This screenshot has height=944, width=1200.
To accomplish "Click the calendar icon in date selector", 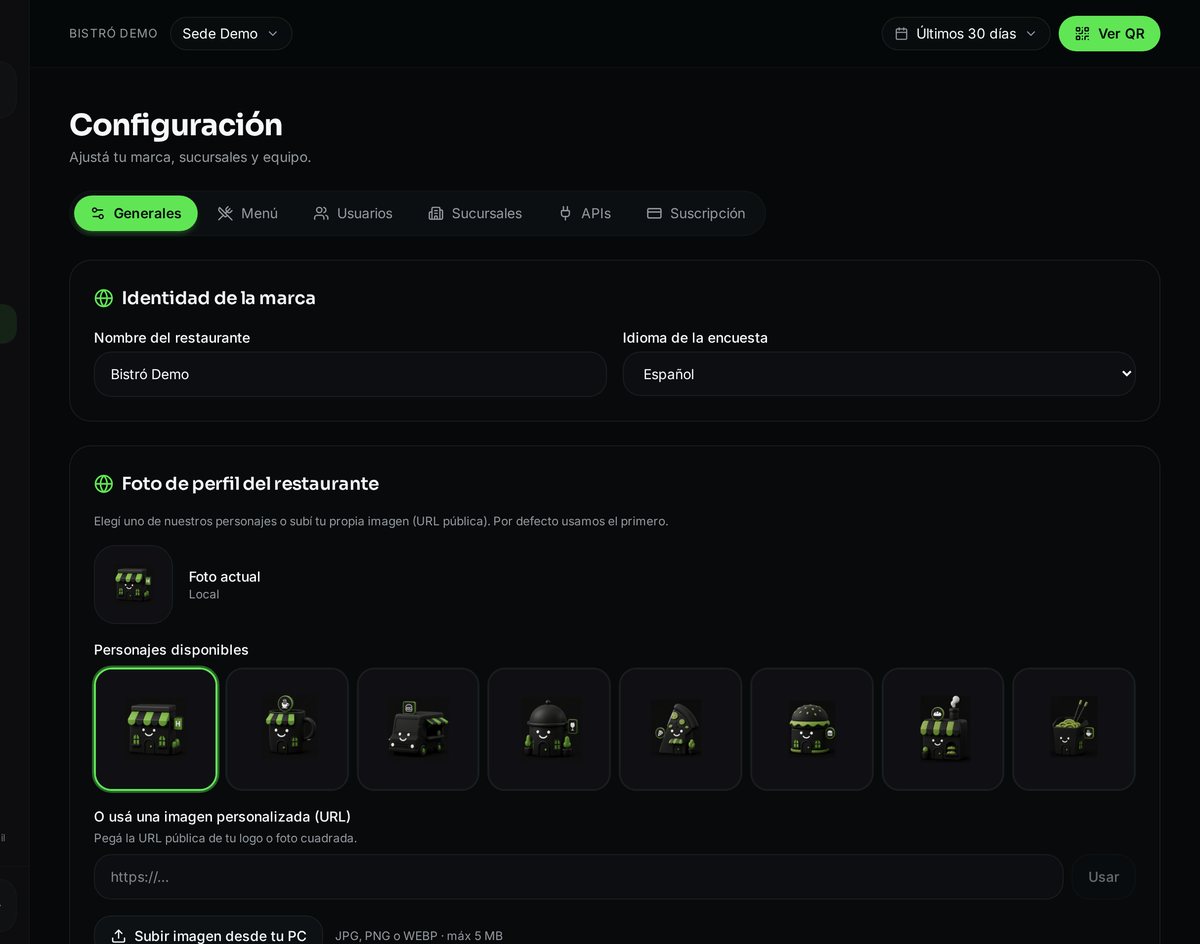I will tap(901, 34).
